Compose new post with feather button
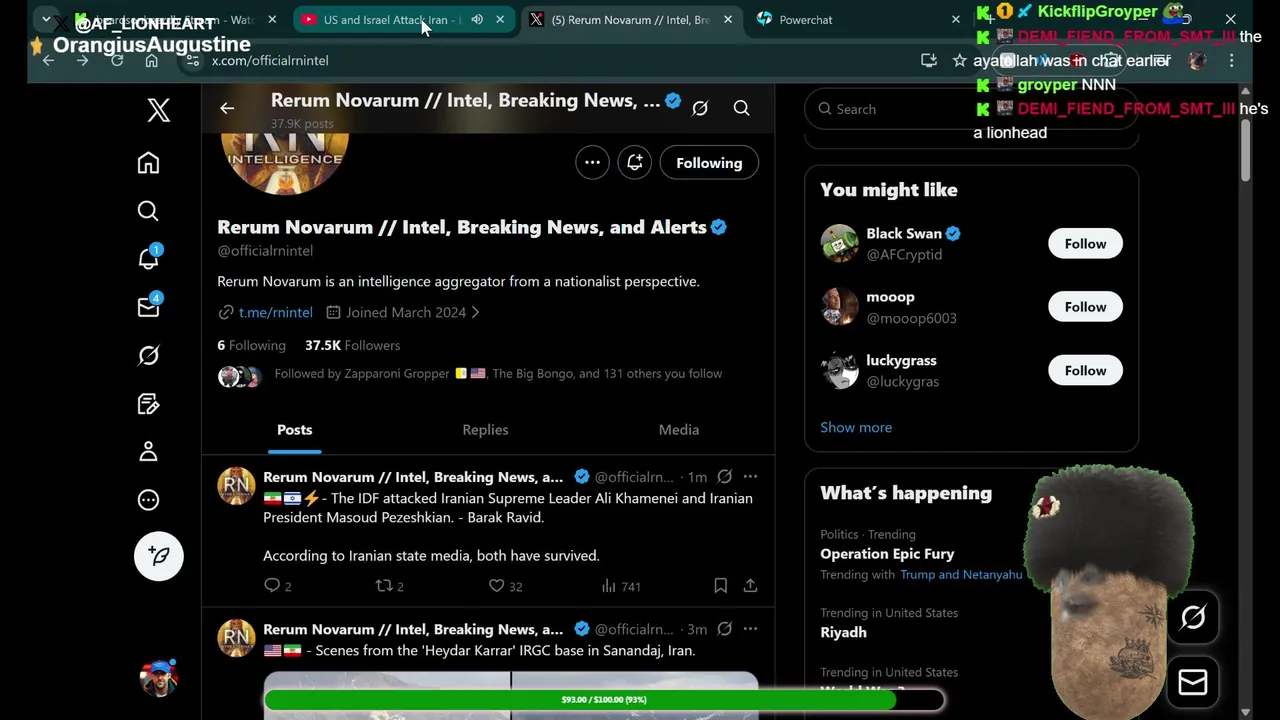Viewport: 1280px width, 720px height. (159, 556)
